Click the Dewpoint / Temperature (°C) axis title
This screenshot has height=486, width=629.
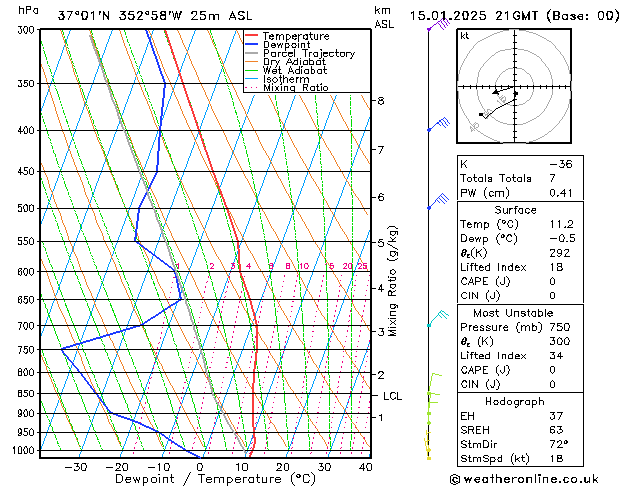215,479
